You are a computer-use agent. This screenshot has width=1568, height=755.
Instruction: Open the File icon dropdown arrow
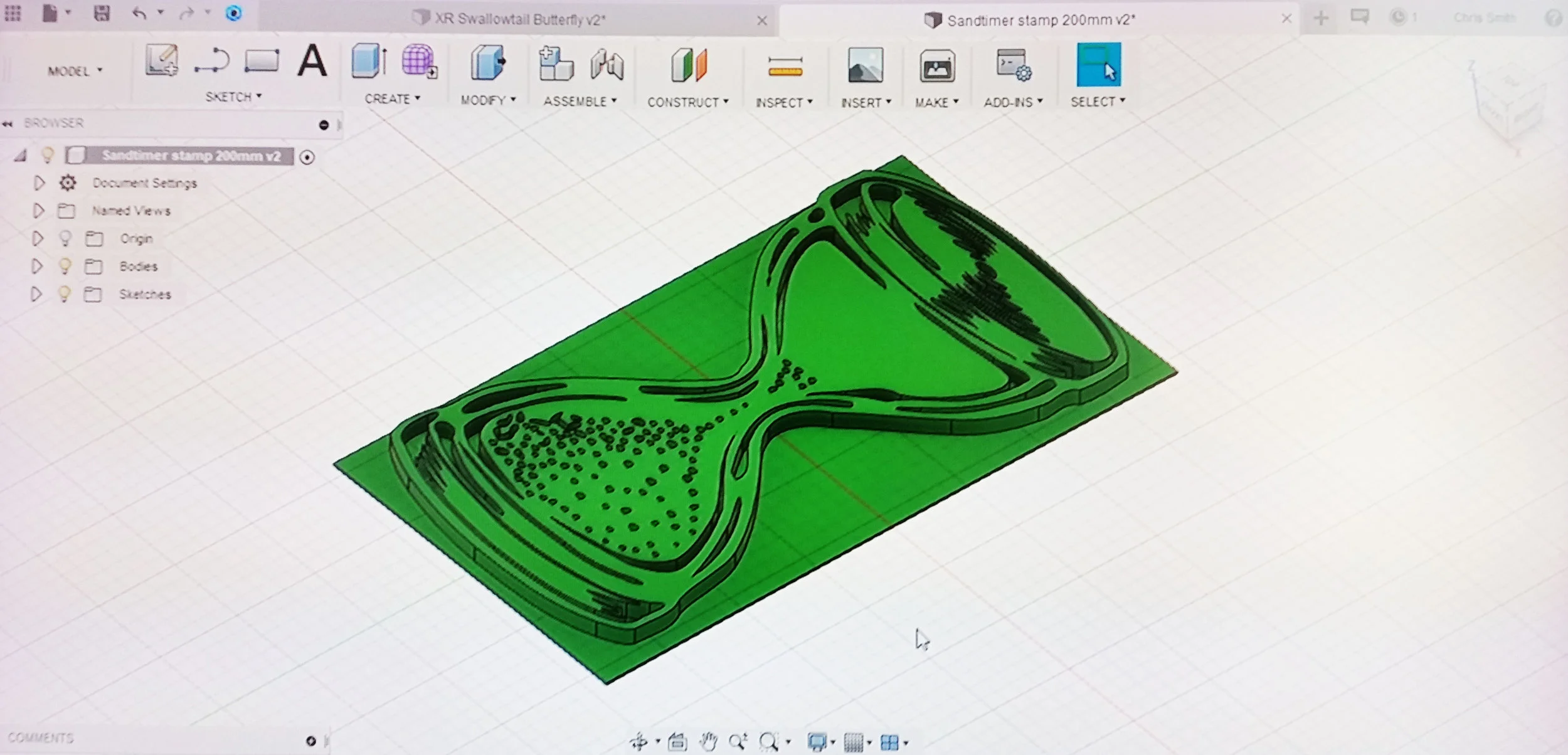[68, 13]
